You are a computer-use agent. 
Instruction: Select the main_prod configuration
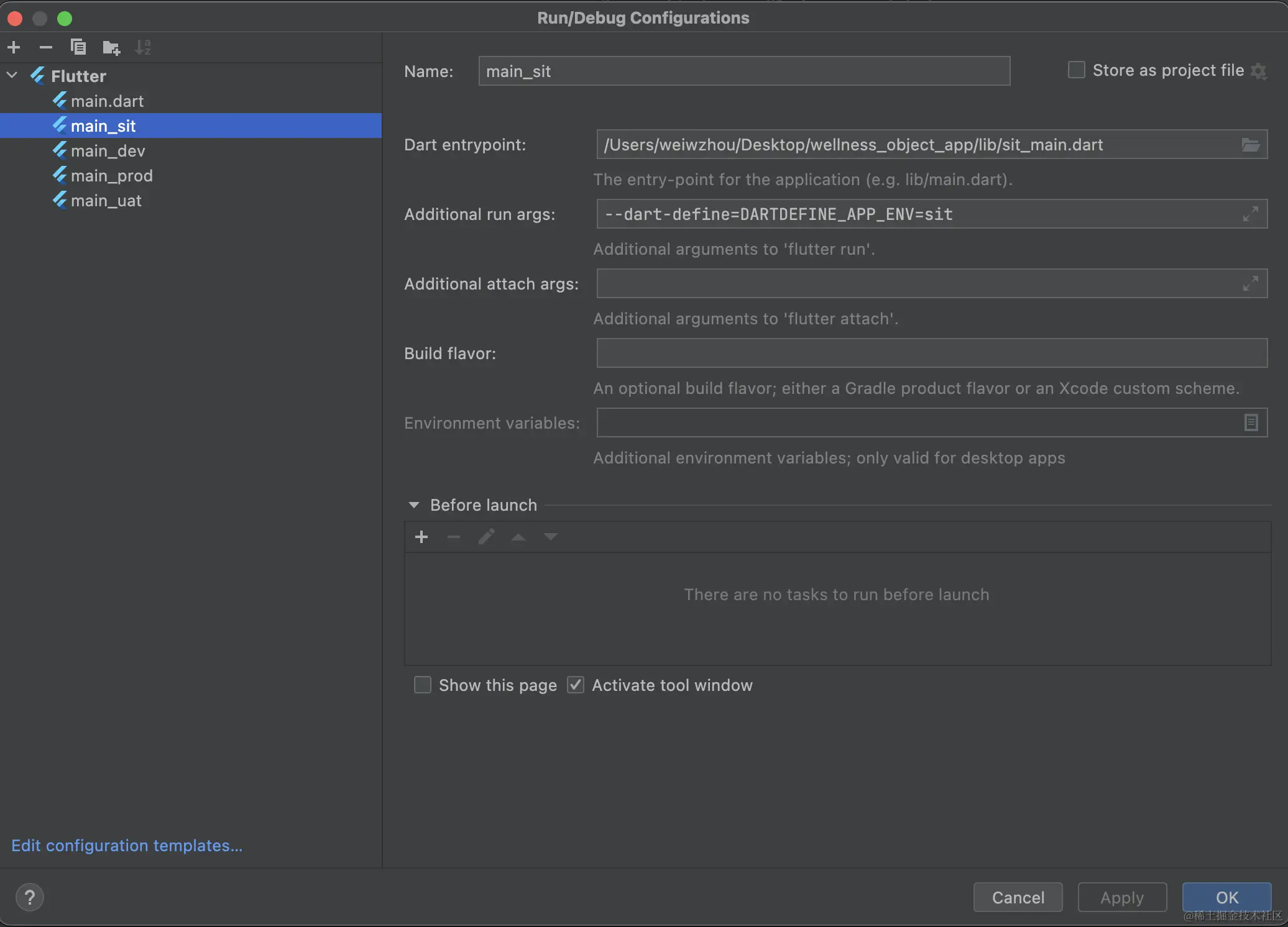111,176
